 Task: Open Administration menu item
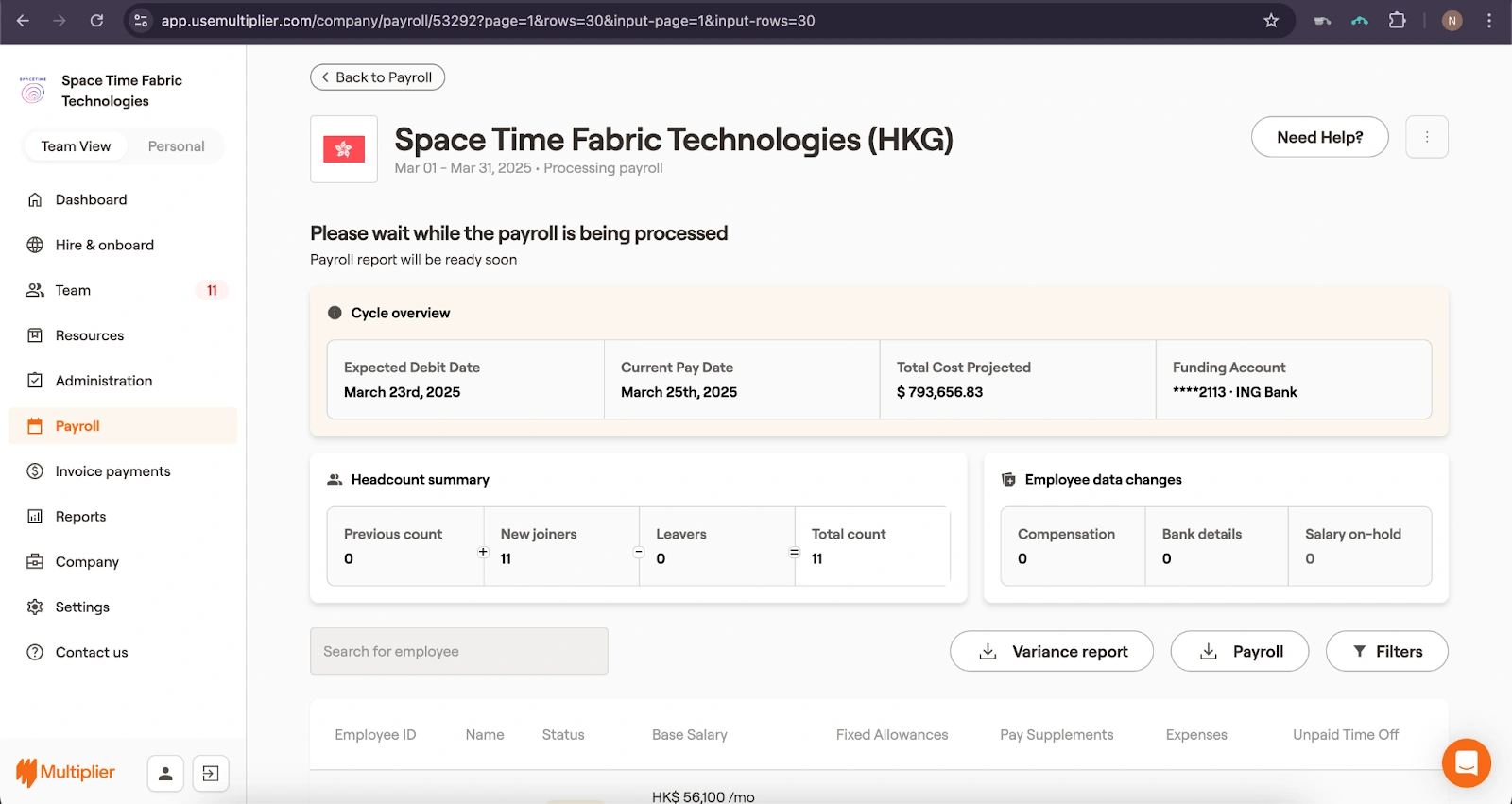[123, 381]
